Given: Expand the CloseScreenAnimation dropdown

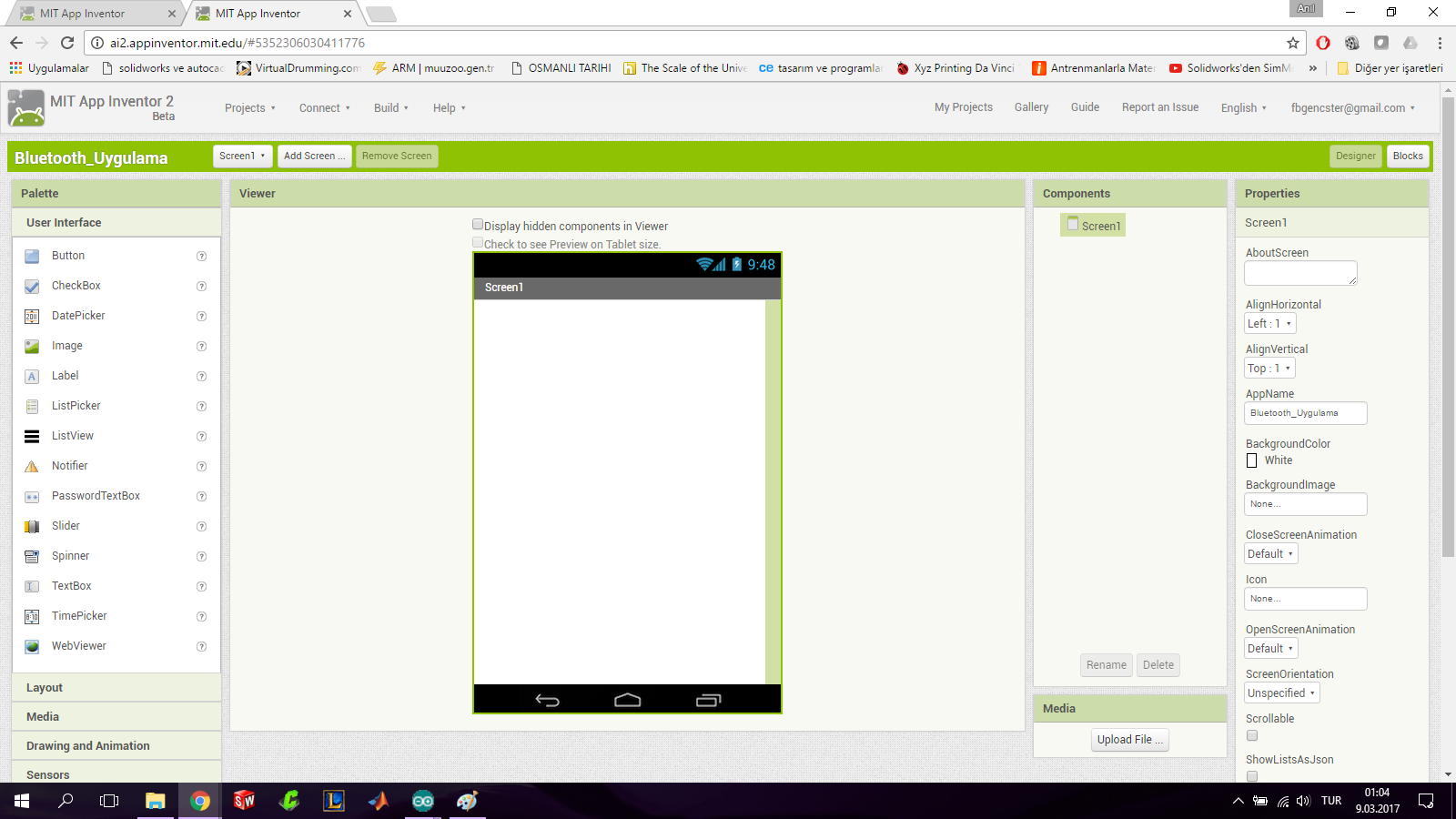Looking at the screenshot, I should tap(1270, 554).
